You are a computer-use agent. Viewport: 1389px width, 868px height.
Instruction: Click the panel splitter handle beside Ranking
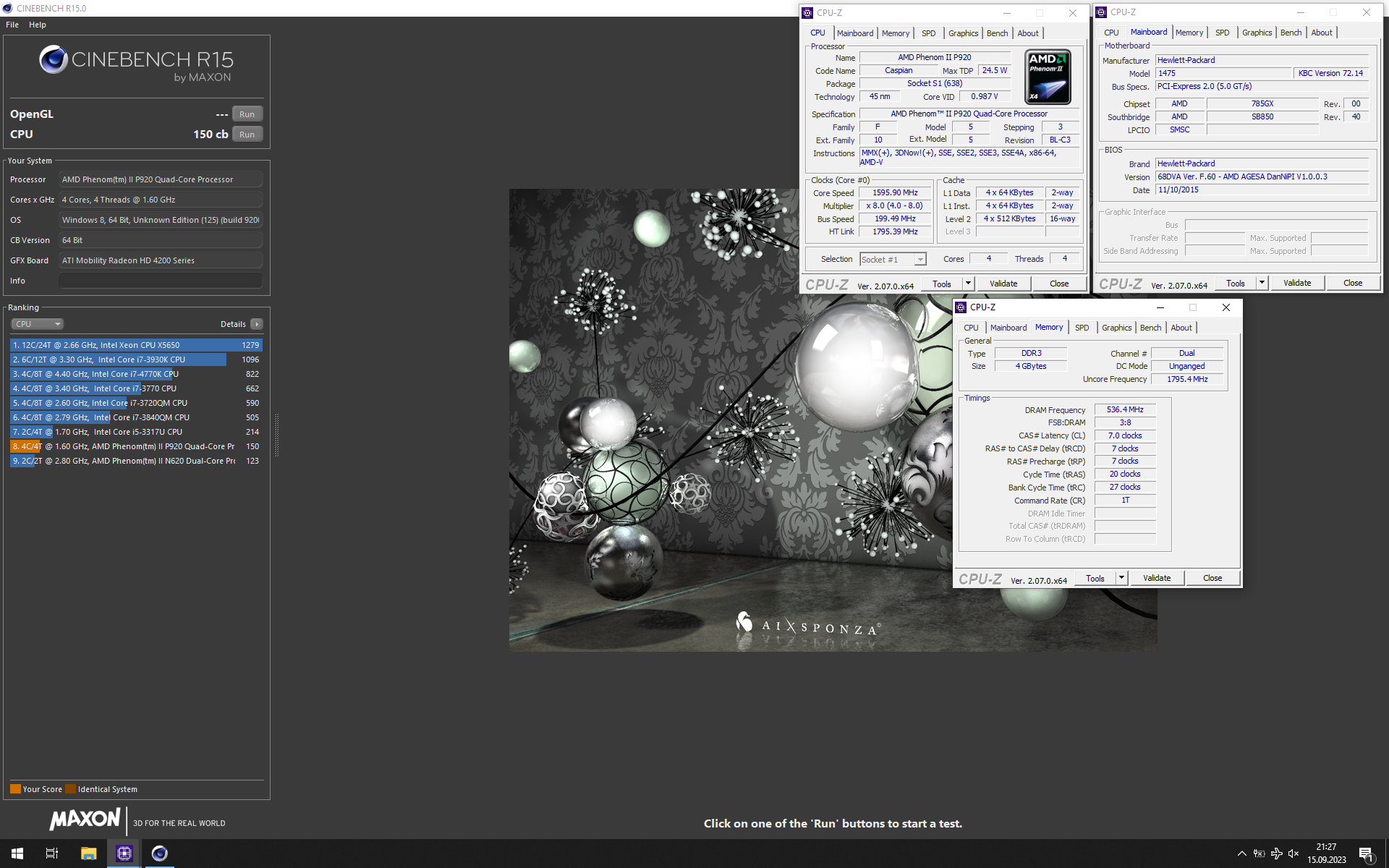(276, 434)
